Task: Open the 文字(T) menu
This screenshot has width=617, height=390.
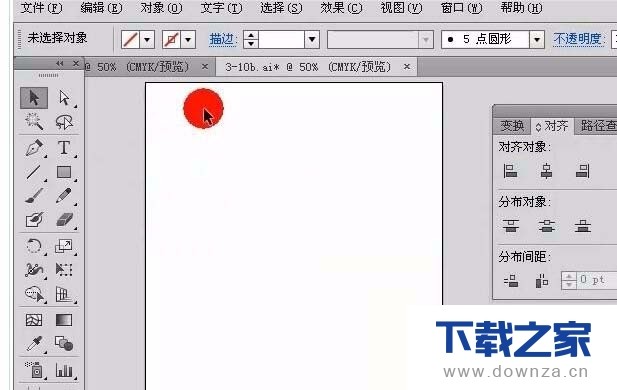Action: (221, 8)
